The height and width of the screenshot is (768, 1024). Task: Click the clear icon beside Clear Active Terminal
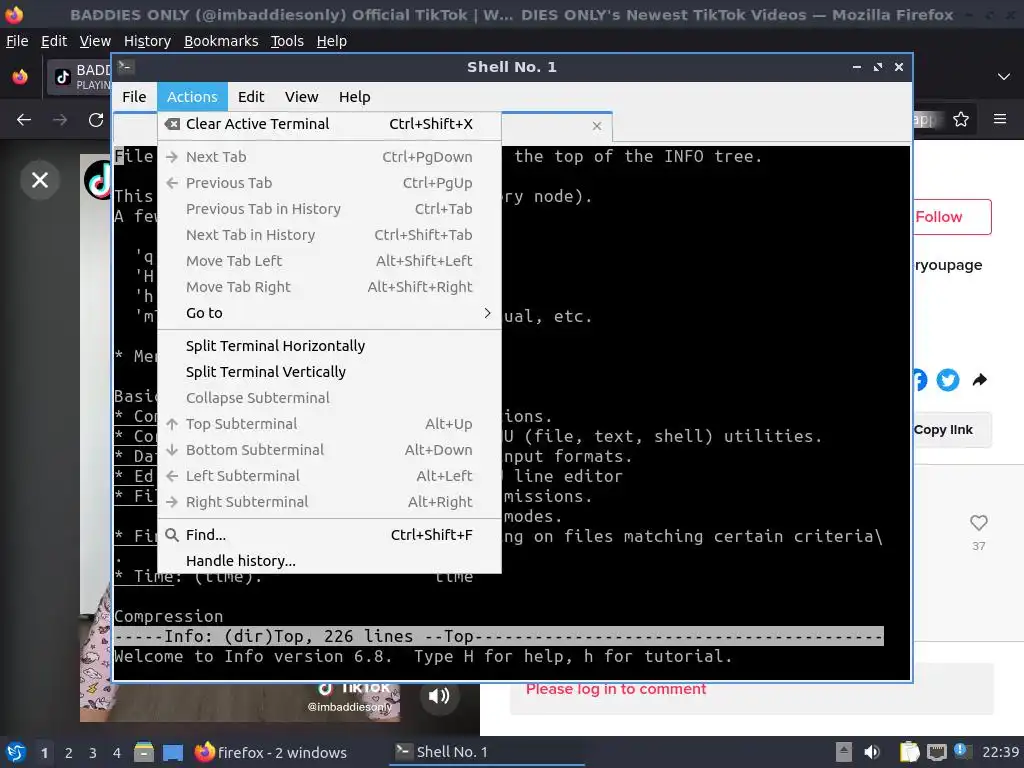click(172, 124)
